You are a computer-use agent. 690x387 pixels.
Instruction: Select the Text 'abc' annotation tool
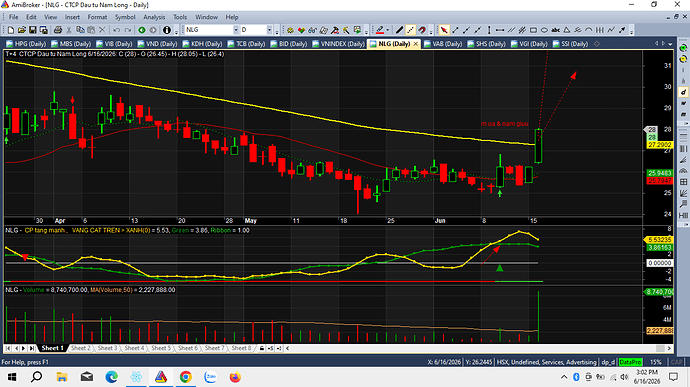555,30
